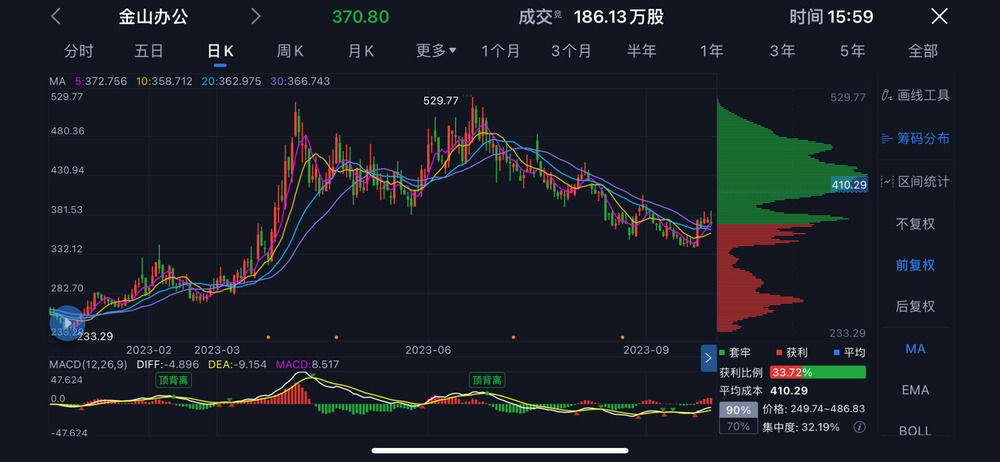Tap the 获利比例 33.72% progress bar

[818, 372]
